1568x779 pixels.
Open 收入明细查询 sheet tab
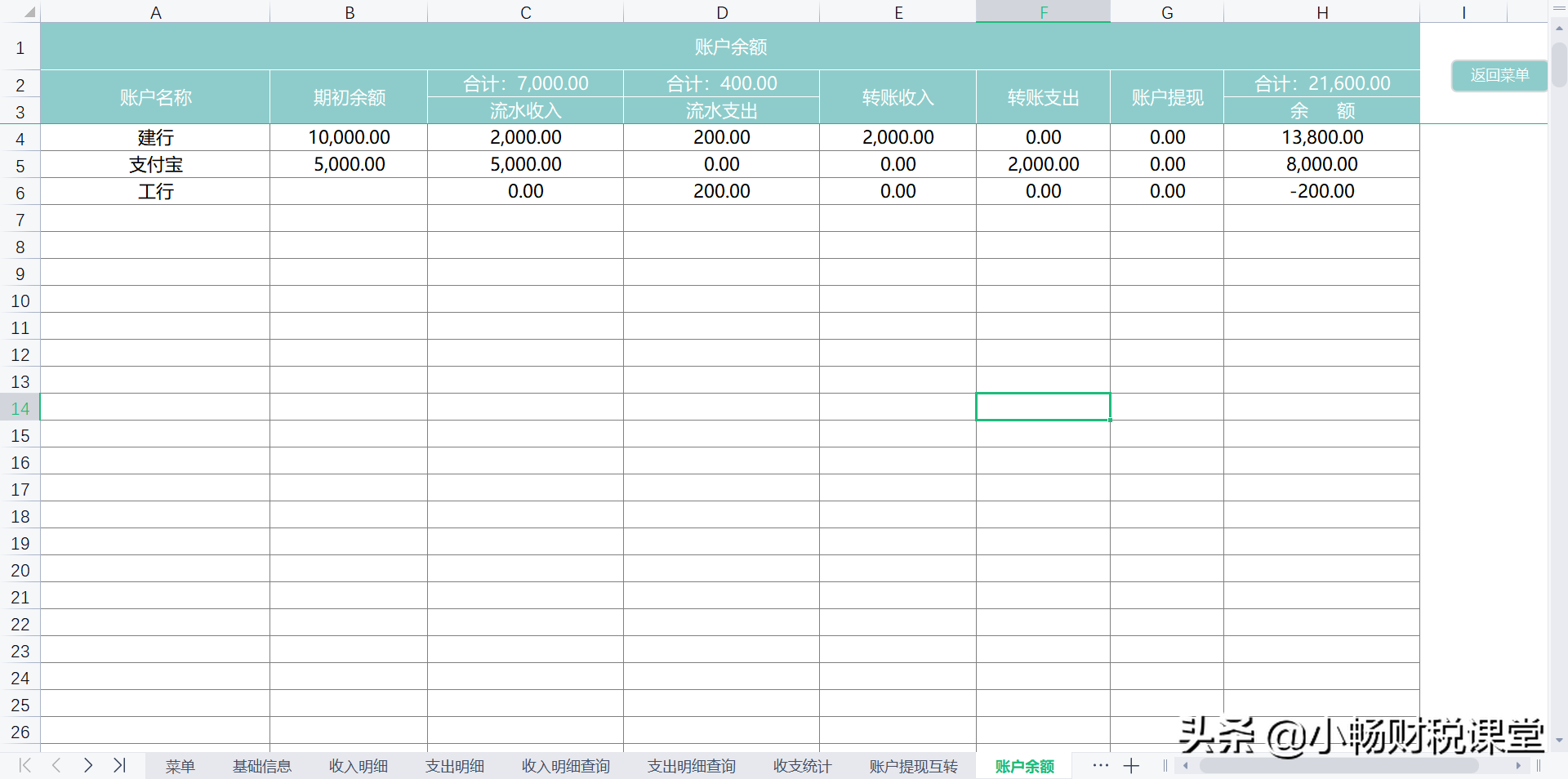(x=565, y=766)
